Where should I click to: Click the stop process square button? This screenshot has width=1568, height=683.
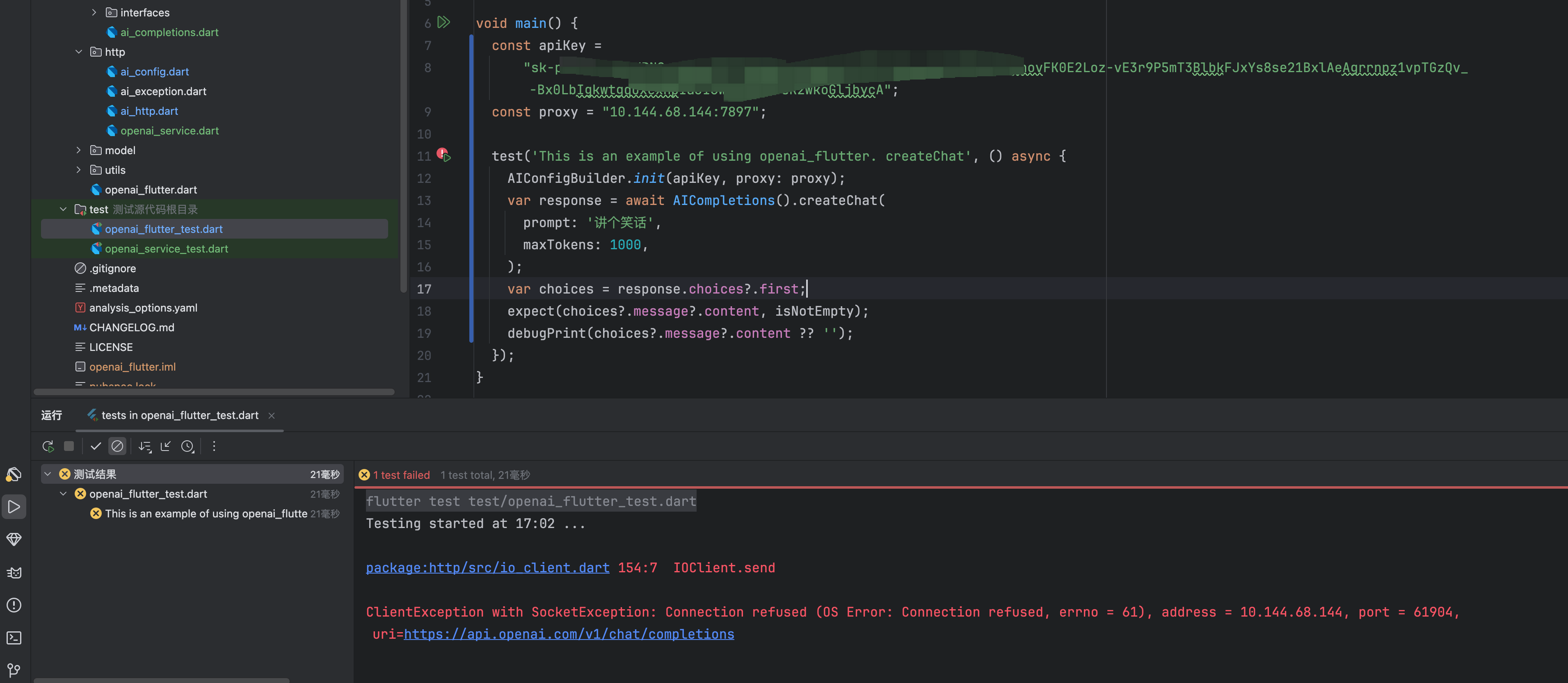coord(69,446)
